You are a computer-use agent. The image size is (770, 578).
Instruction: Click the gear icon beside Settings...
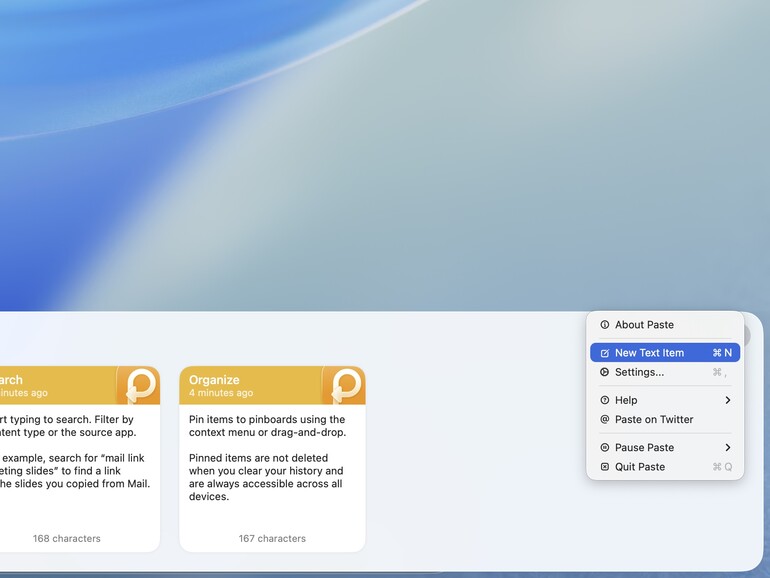tap(605, 372)
